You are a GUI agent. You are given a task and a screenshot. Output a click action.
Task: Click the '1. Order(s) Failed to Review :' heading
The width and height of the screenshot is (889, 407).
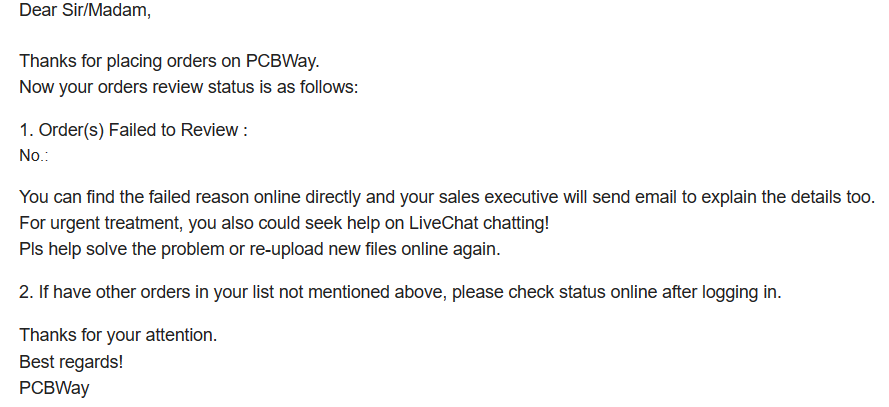[133, 130]
